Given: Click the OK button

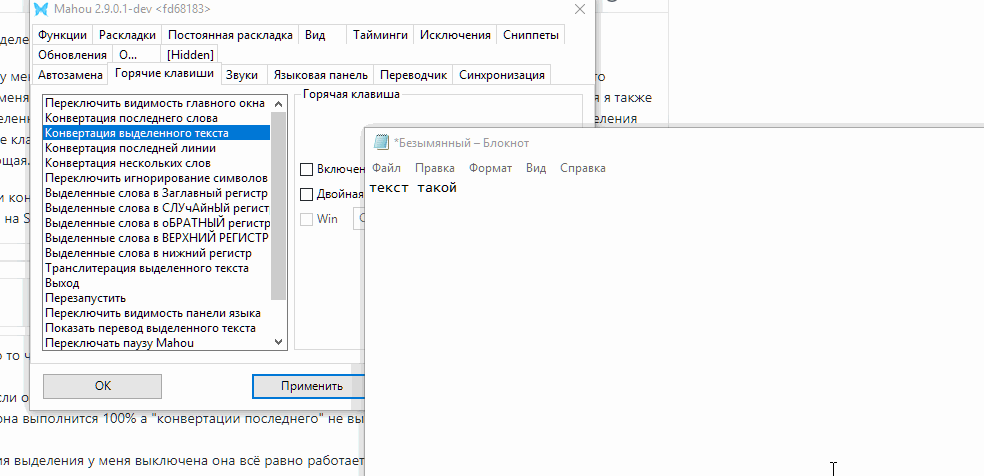Looking at the screenshot, I should pyautogui.click(x=102, y=386).
